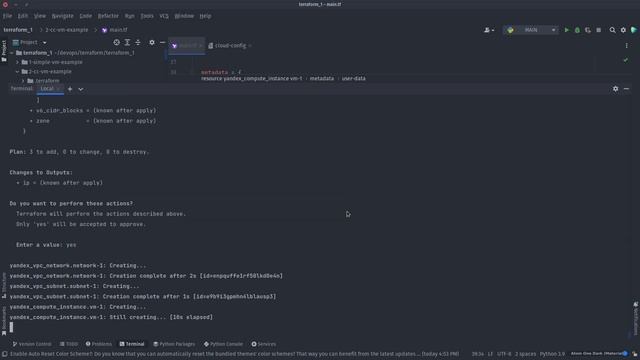Click the colorful JetBrains toolbox icon
The height and width of the screenshot is (360, 640).
point(633,30)
